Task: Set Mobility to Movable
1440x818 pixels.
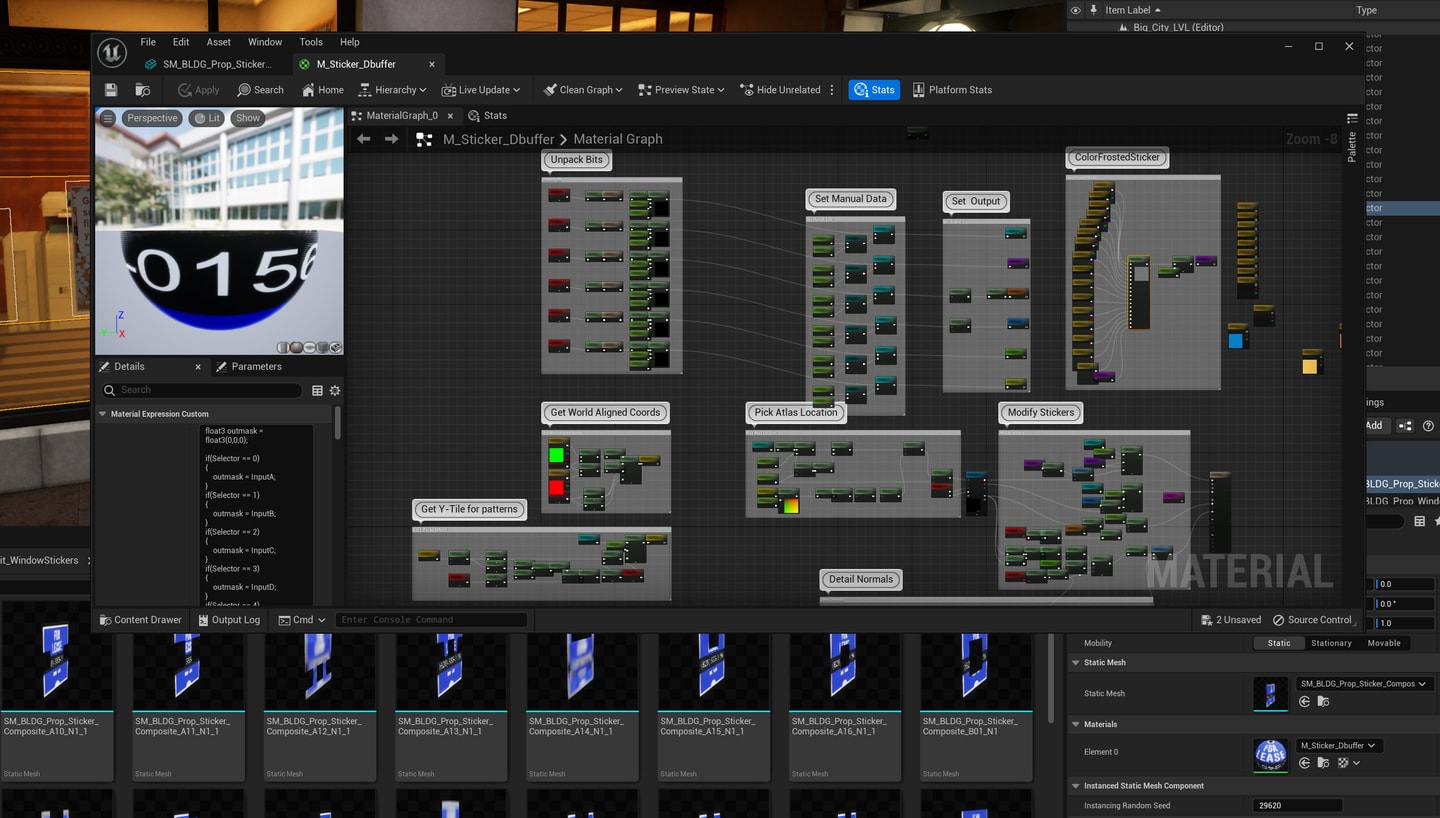Action: (1384, 643)
